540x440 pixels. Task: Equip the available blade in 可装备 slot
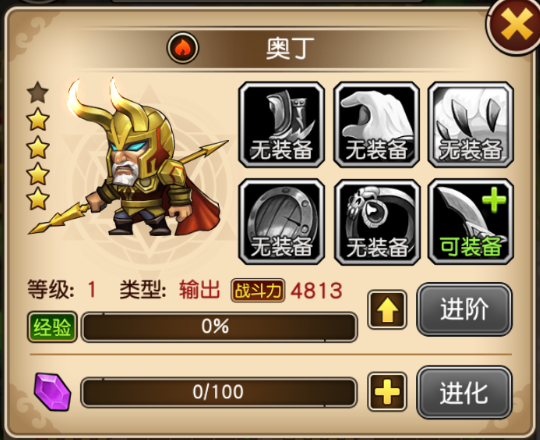470,222
